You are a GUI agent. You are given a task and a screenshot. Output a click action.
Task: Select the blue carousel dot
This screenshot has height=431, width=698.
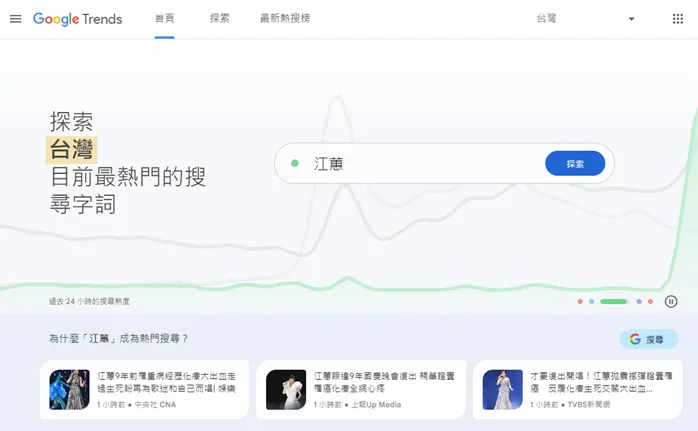pos(591,301)
